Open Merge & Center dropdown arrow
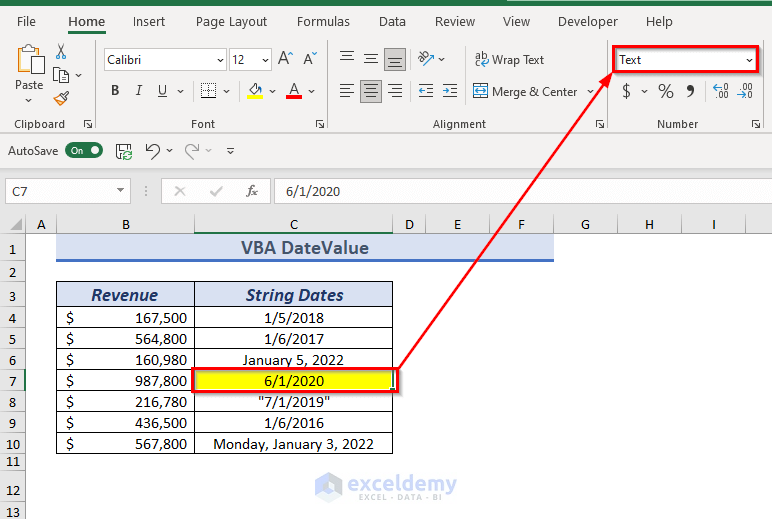 tap(590, 92)
